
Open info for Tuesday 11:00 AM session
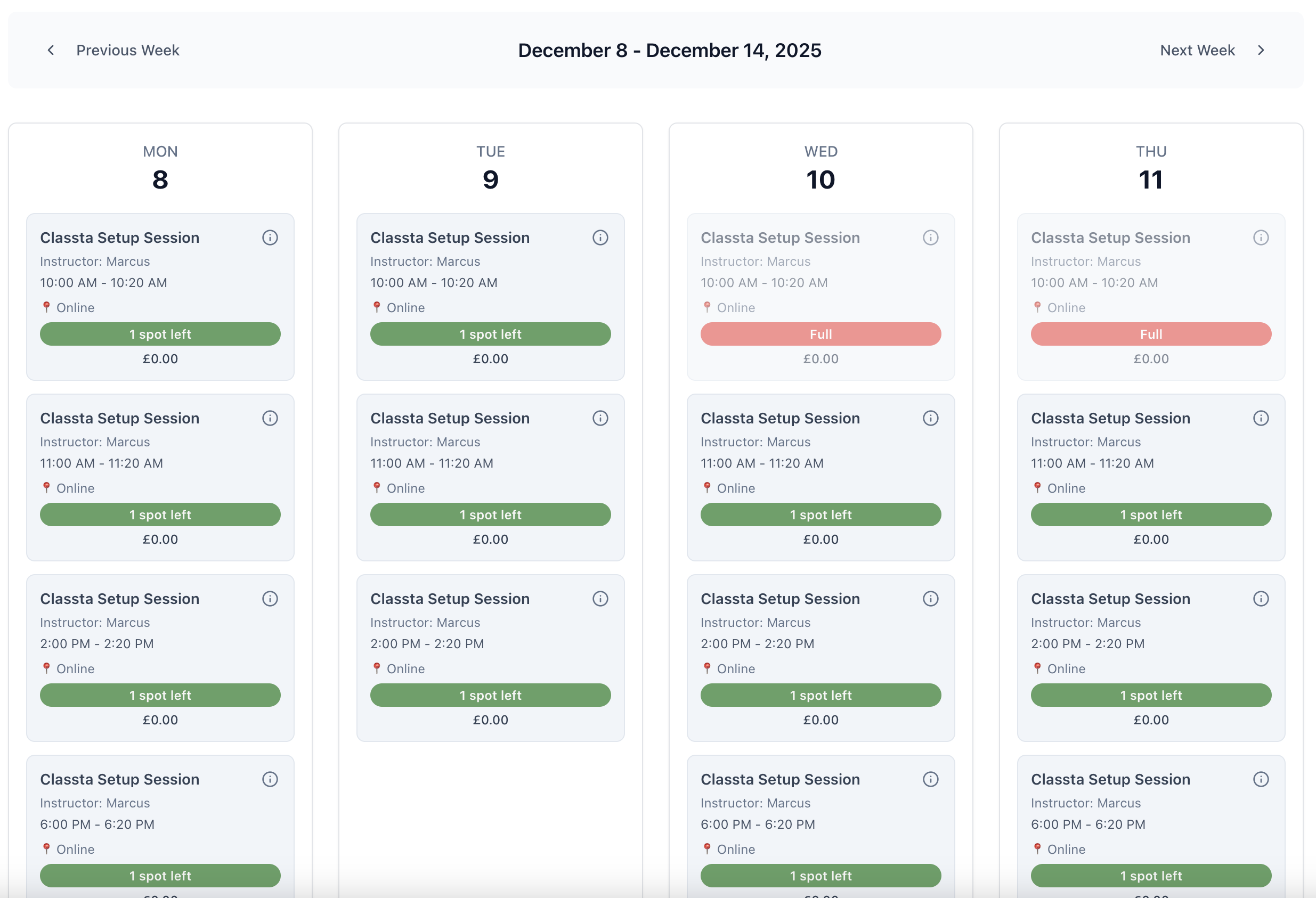coord(601,418)
